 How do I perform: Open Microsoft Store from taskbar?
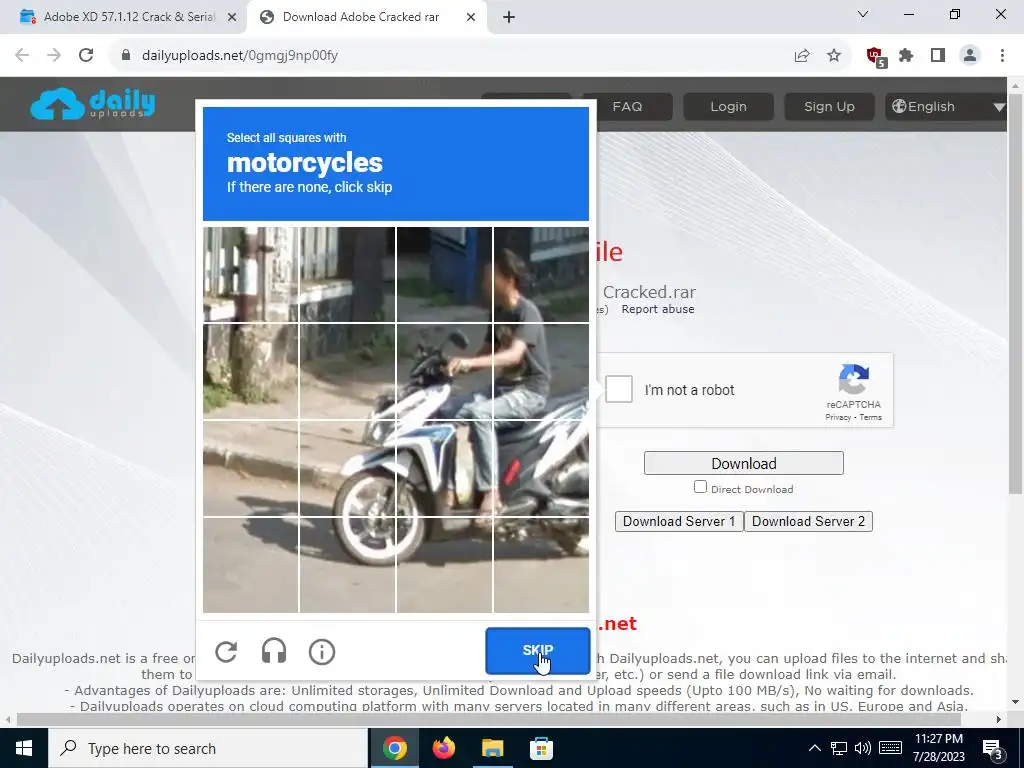[541, 748]
